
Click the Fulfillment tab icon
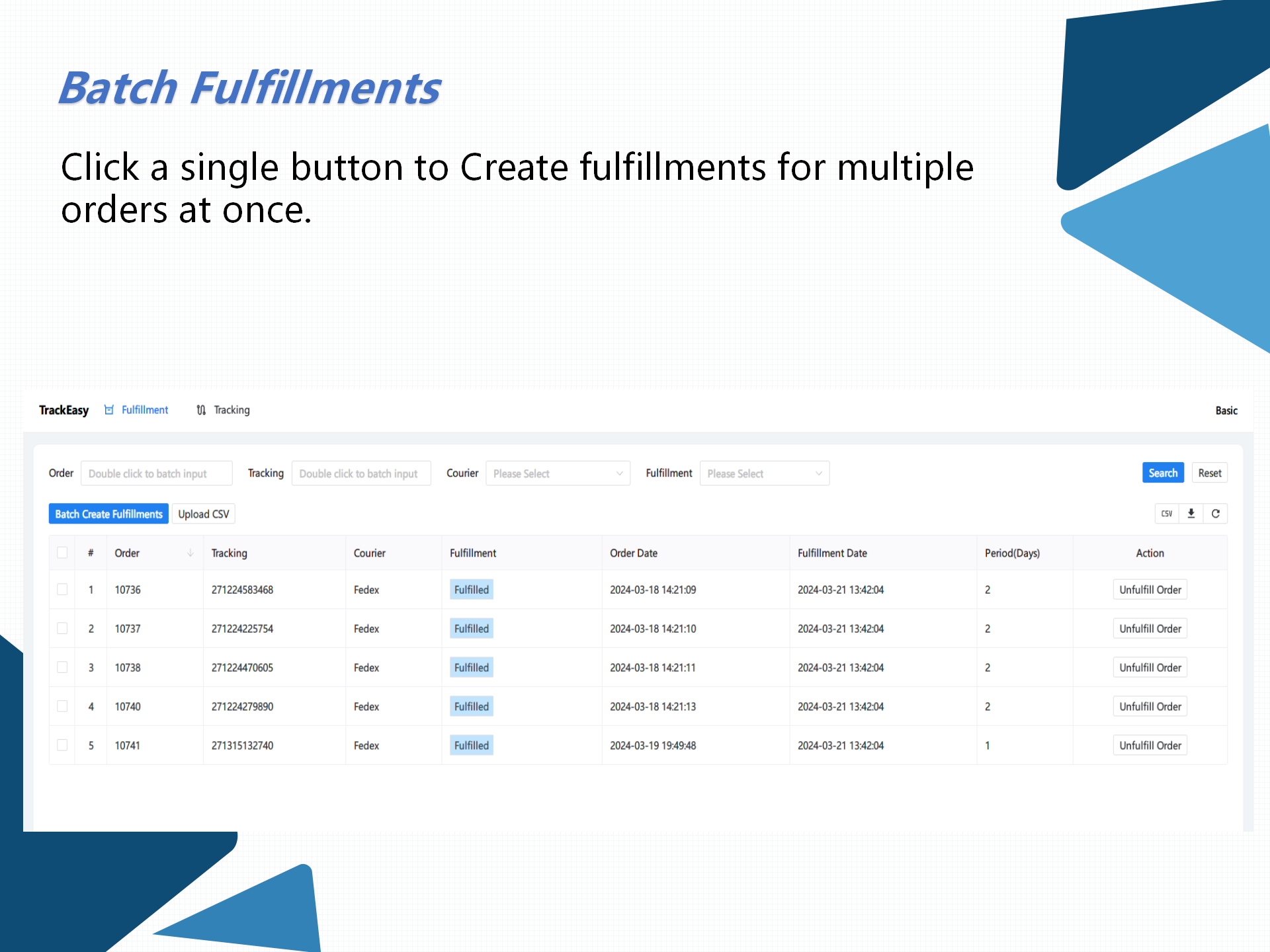109,410
